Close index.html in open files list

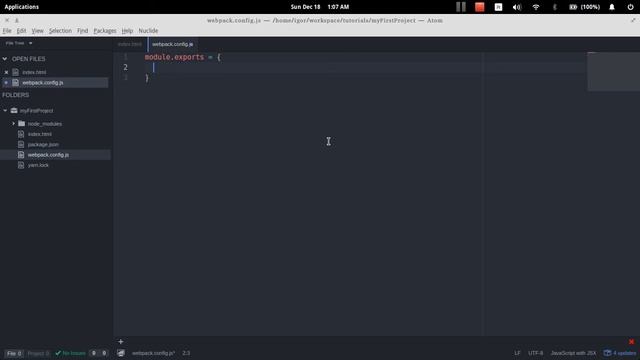6,72
